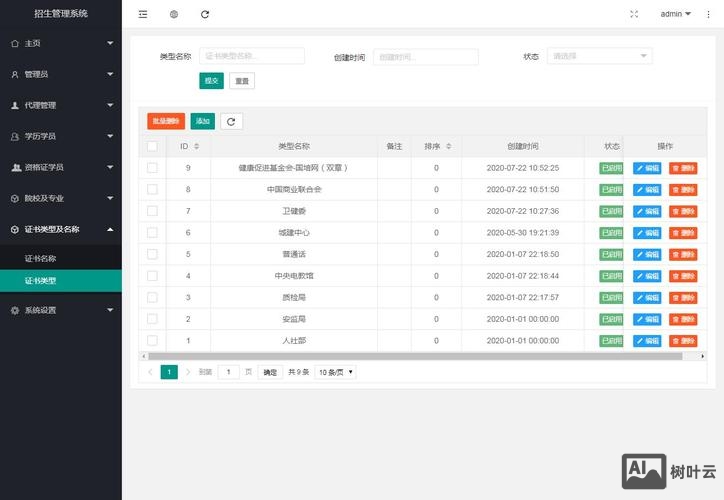Open the website globe icon in top bar

(174, 14)
